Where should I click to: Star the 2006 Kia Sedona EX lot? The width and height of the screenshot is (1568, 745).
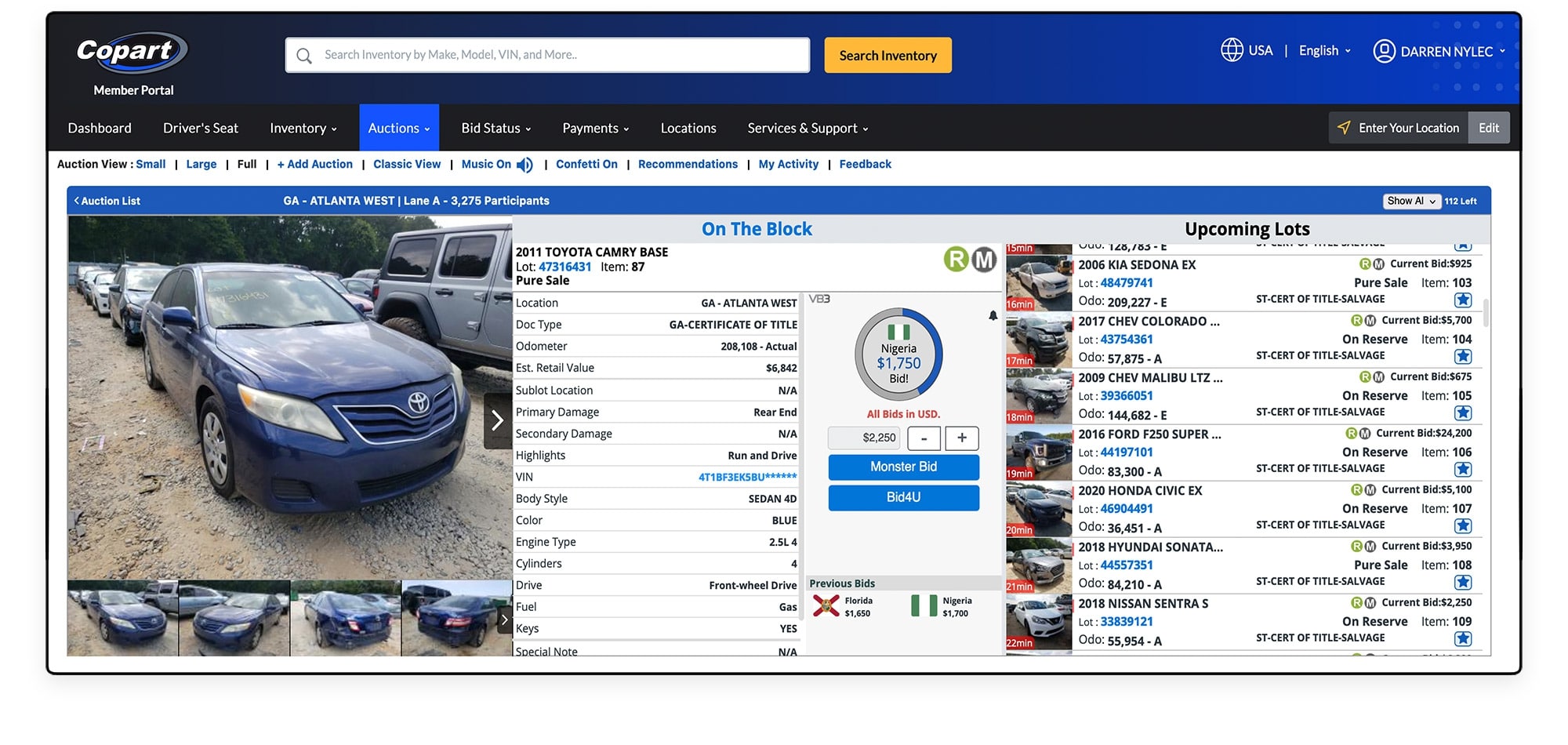[1462, 300]
